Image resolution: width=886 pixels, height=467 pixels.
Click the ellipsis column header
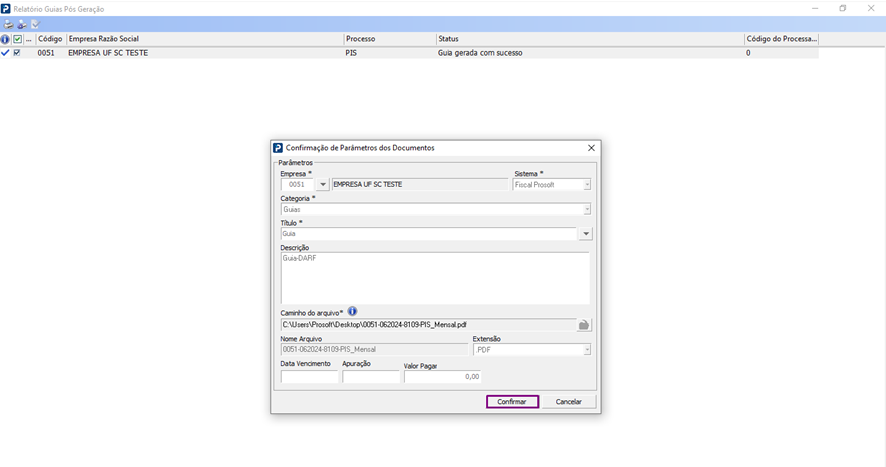pos(29,39)
